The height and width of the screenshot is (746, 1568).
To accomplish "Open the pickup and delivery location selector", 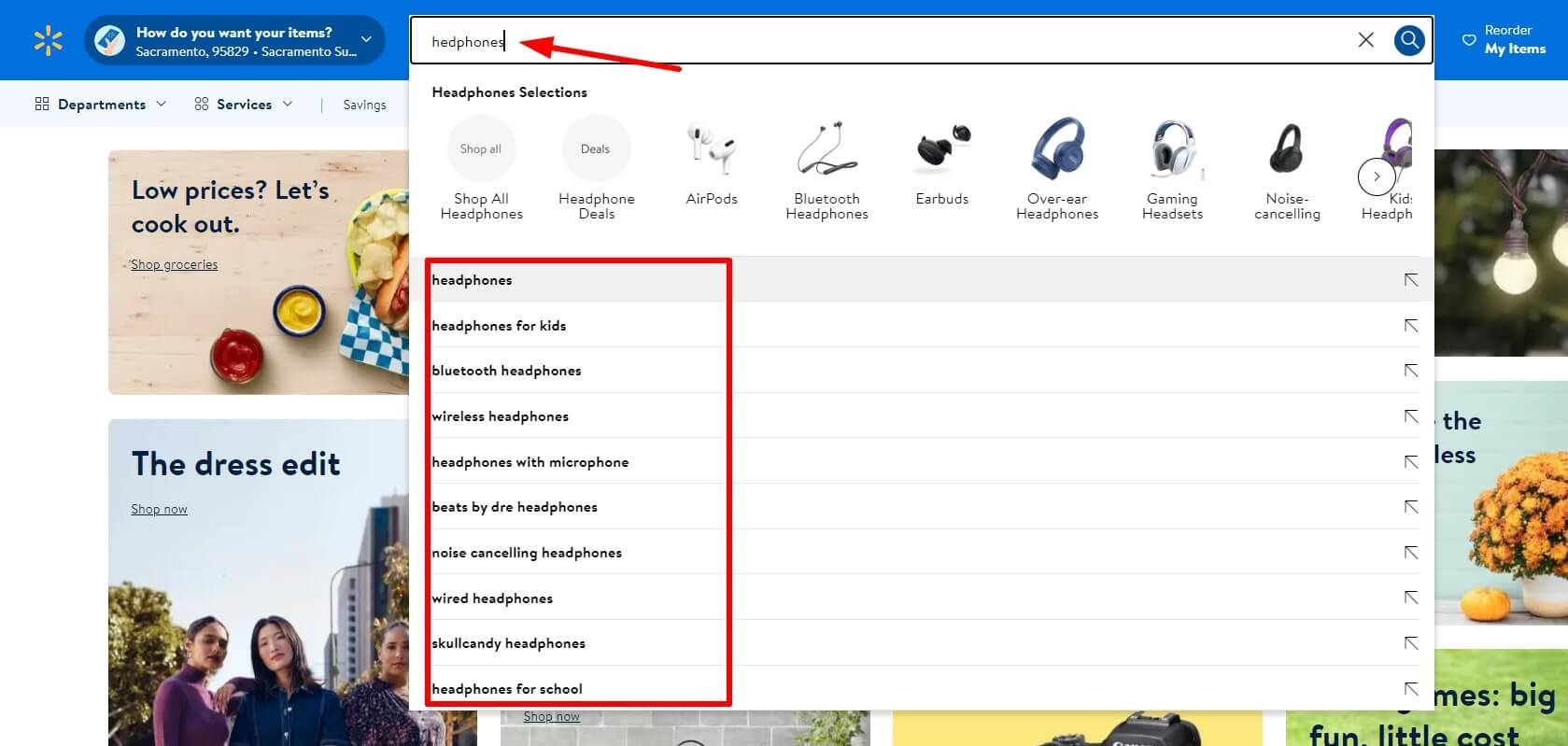I will click(234, 41).
